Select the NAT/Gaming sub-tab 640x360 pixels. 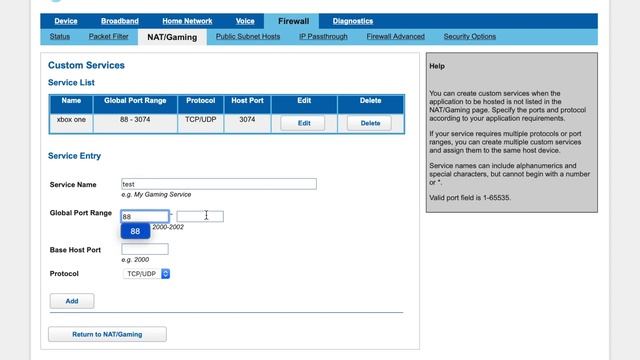172,37
